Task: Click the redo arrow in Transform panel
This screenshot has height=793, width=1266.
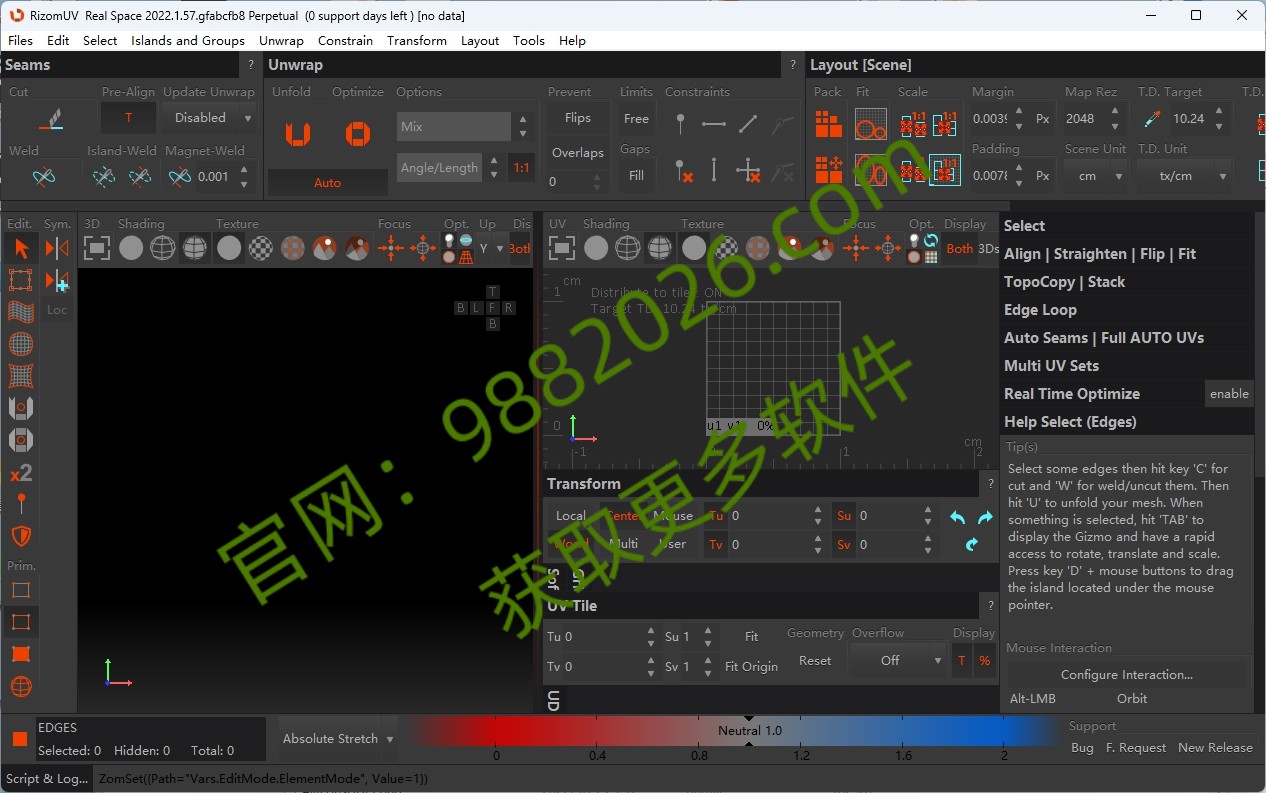Action: click(985, 517)
